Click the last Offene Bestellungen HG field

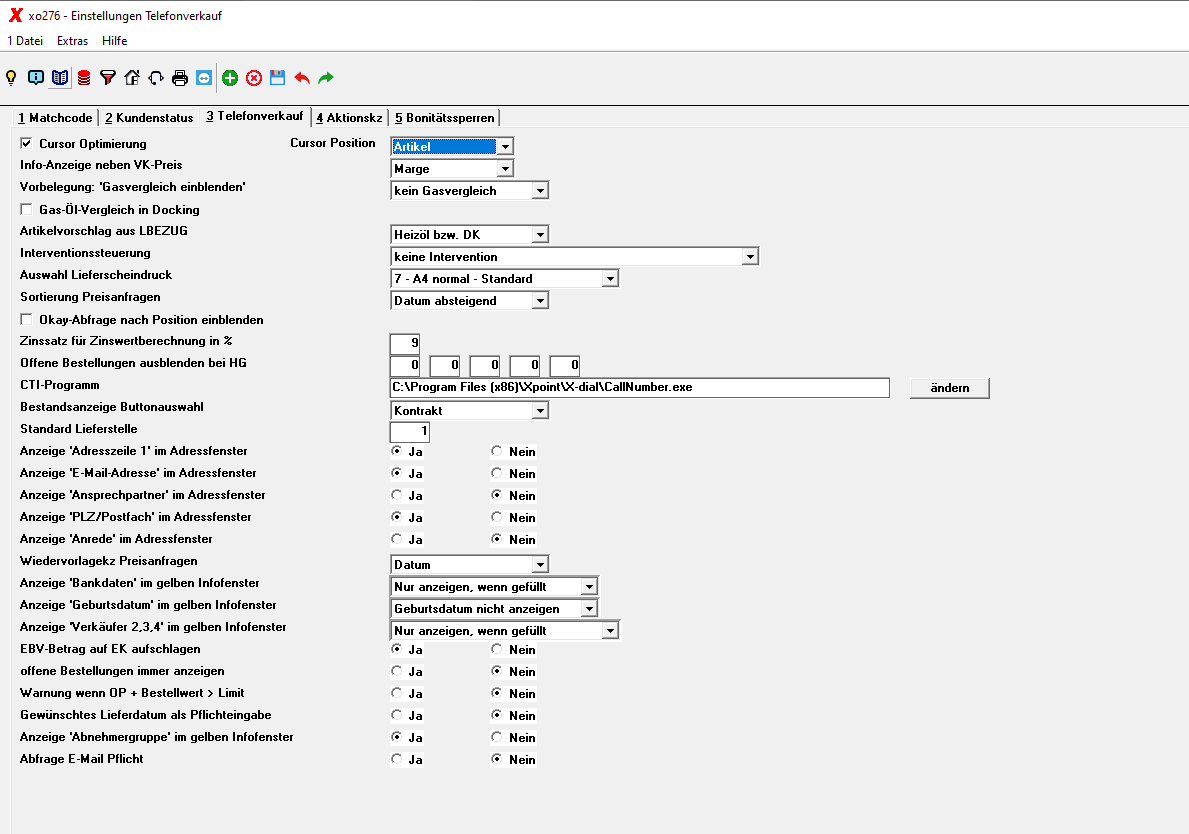[565, 365]
